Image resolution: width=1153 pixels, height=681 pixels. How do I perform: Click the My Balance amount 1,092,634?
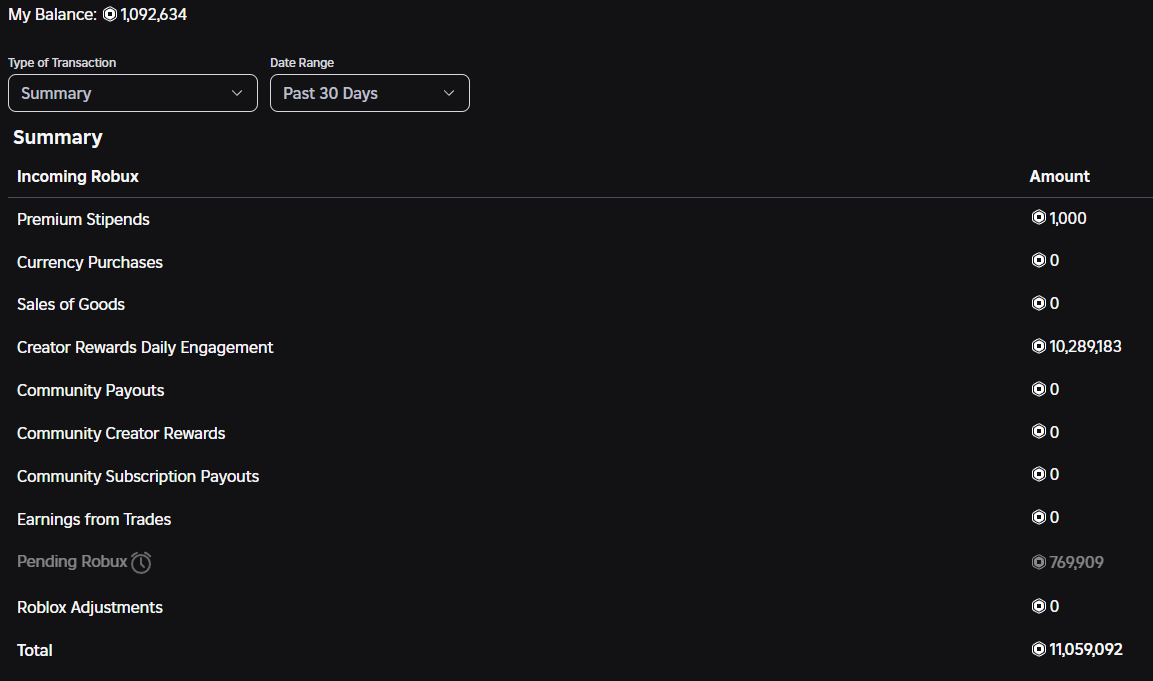[x=154, y=15]
